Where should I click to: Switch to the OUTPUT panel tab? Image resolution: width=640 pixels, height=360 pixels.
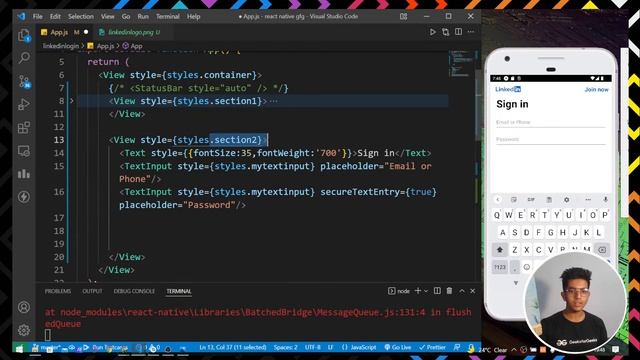coord(92,291)
